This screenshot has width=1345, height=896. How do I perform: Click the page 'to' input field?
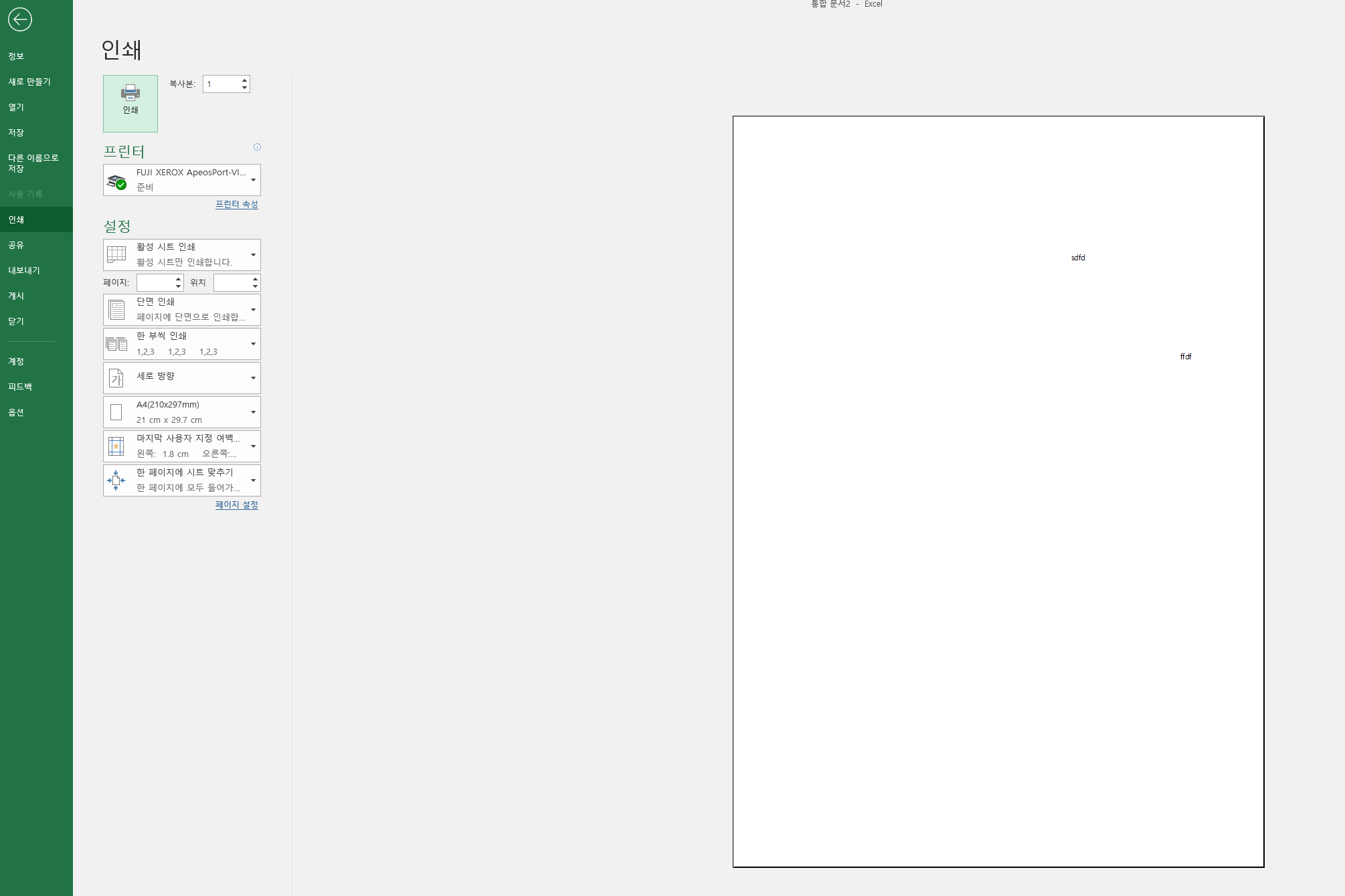point(232,283)
